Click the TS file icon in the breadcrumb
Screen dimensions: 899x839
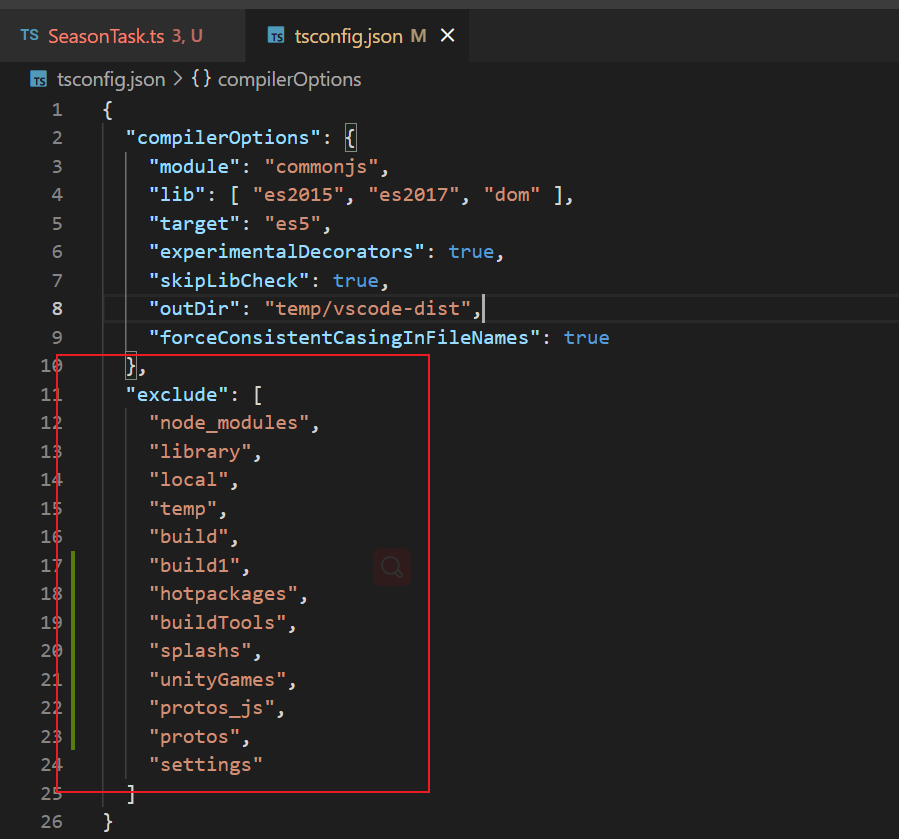click(x=38, y=79)
